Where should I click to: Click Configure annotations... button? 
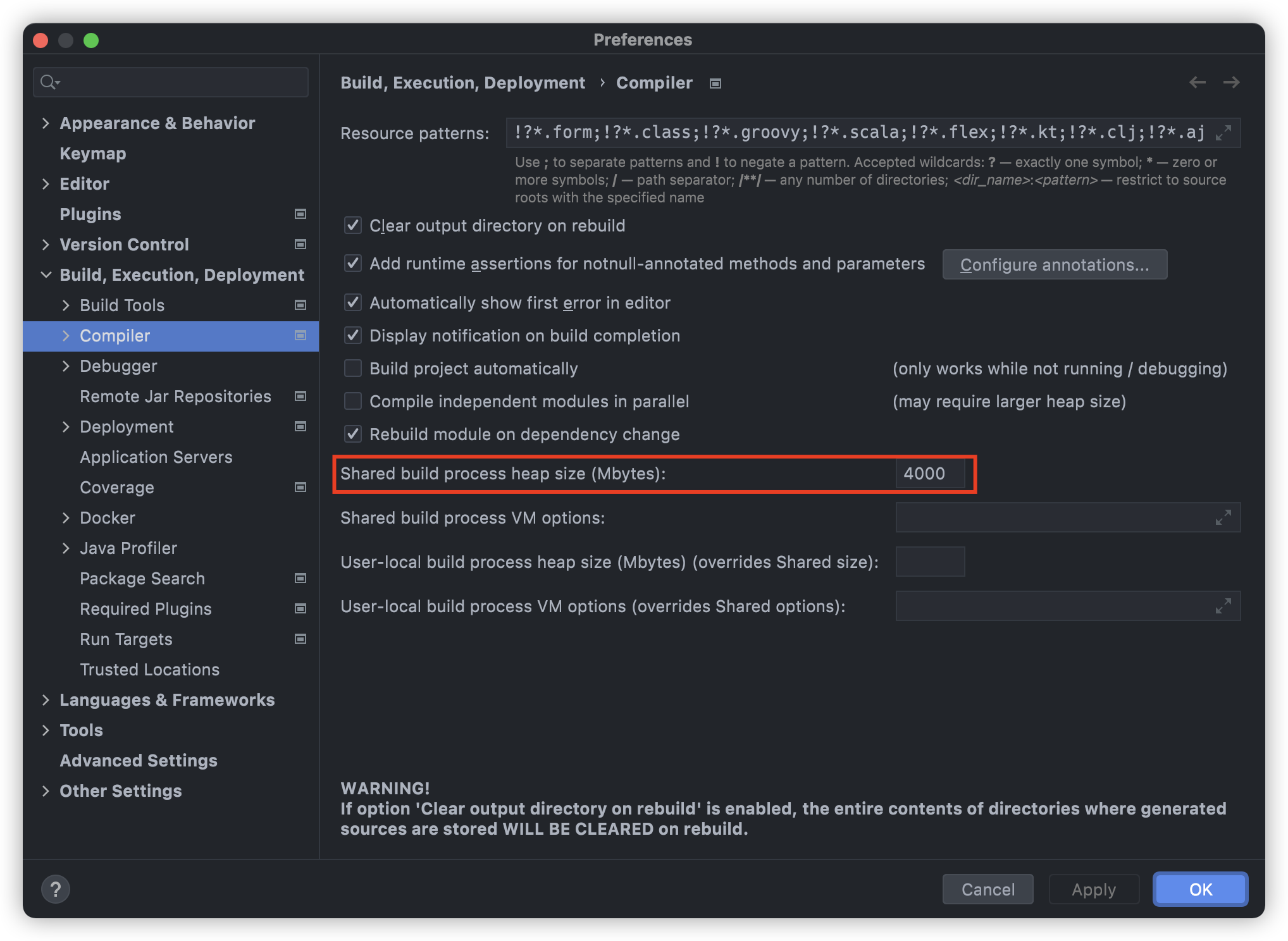[1055, 264]
